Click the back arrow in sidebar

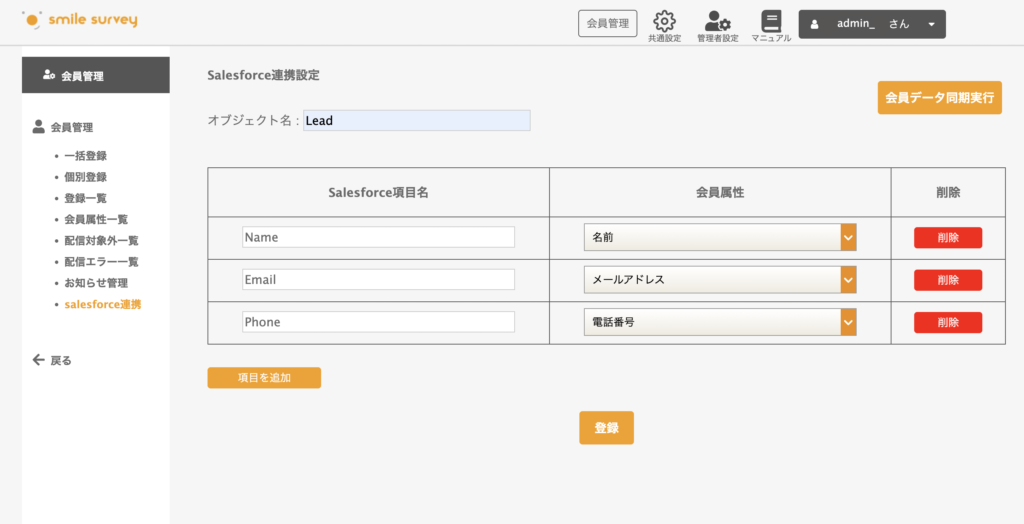[38, 360]
